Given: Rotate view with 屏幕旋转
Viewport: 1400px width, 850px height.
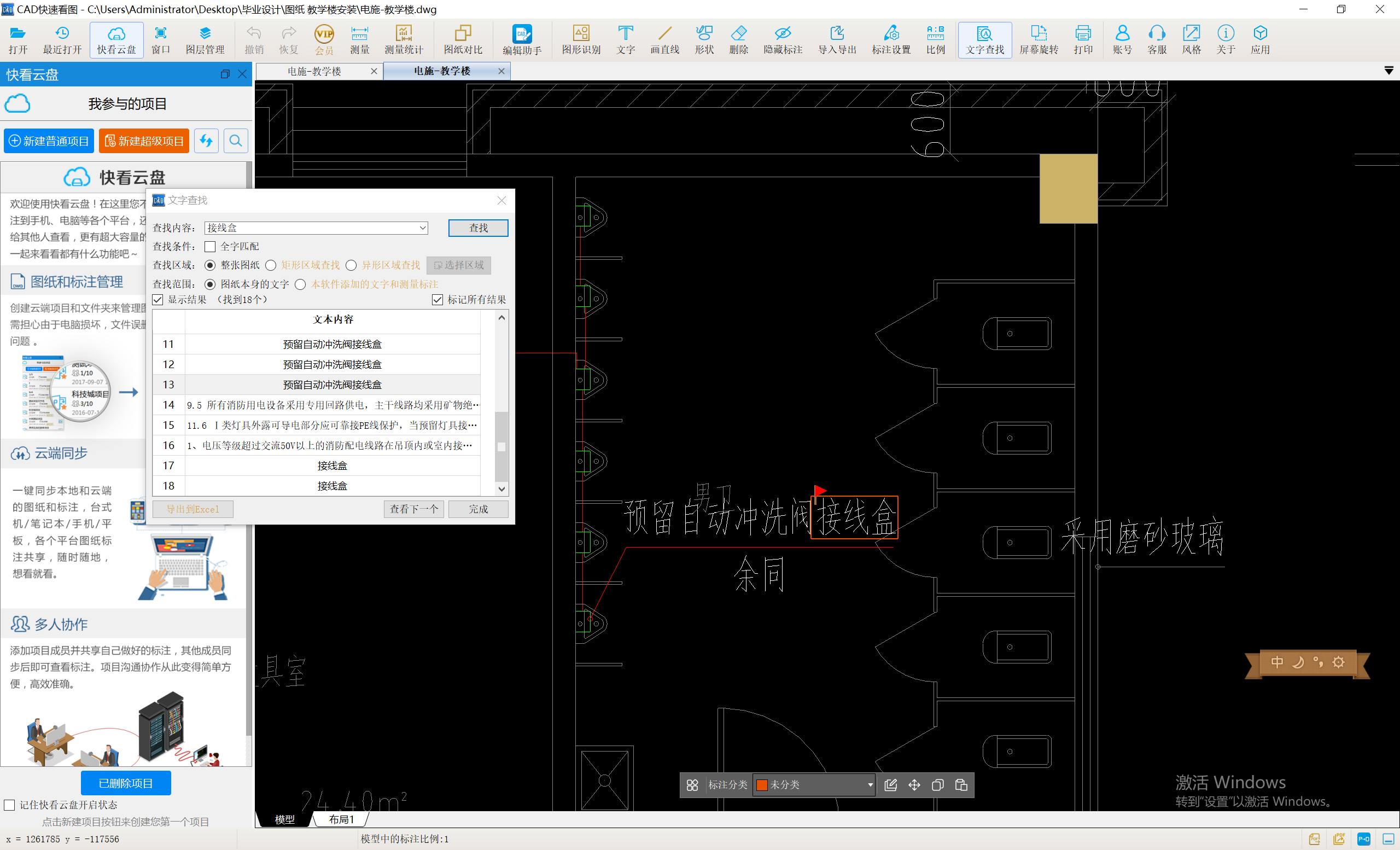Looking at the screenshot, I should pos(1039,40).
